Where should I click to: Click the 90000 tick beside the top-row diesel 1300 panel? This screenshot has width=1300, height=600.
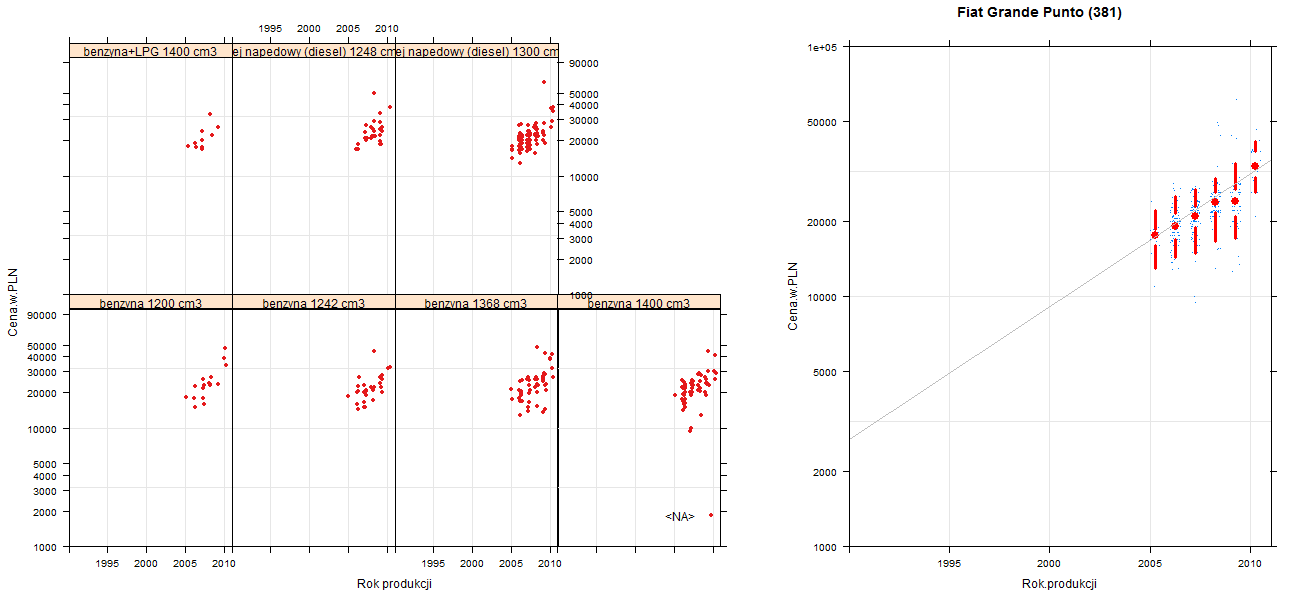(x=583, y=63)
